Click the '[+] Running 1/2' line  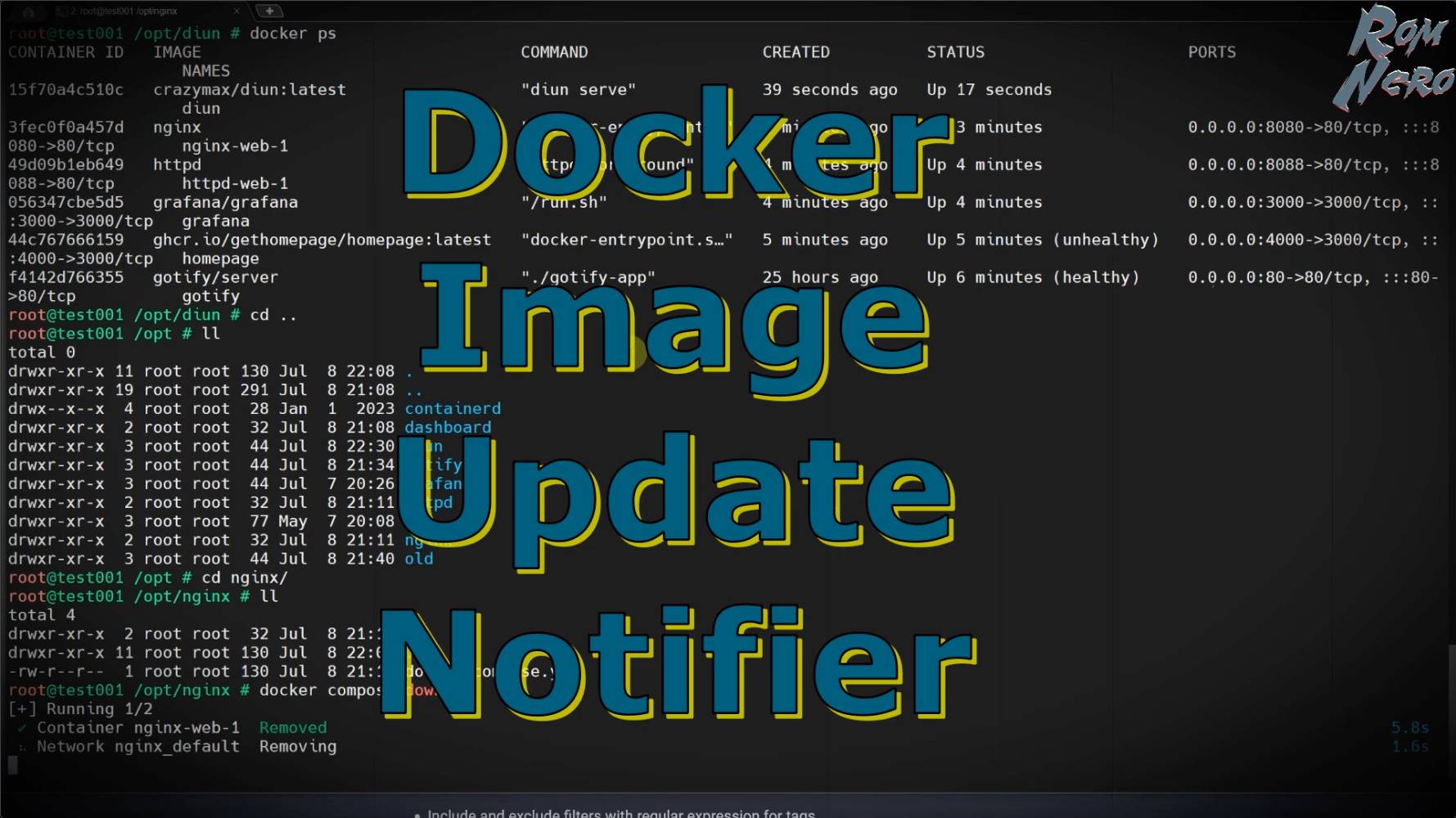80,709
